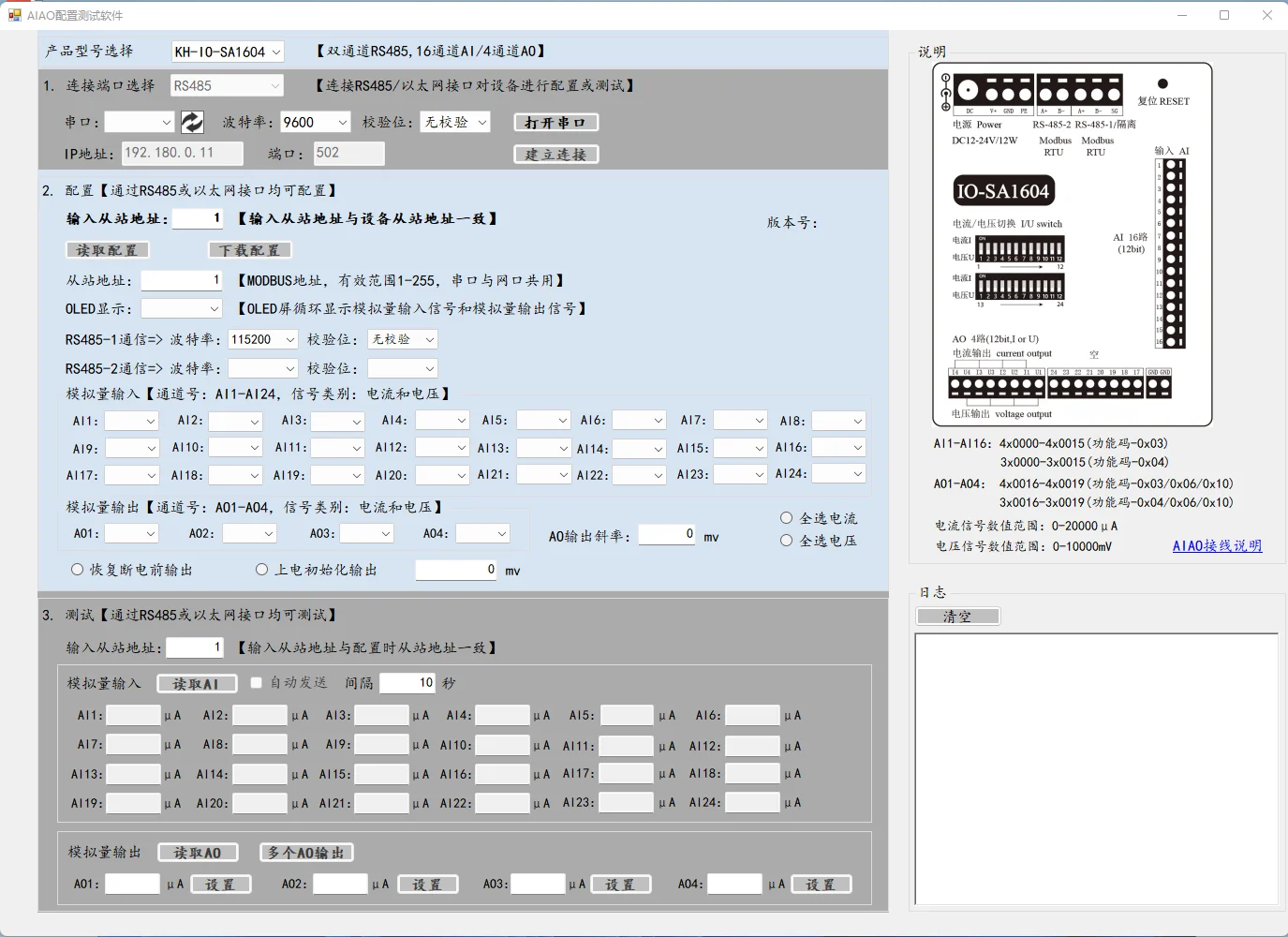Click the 设置 button for AO3
Screen dimensions: 1288x937
click(x=620, y=884)
